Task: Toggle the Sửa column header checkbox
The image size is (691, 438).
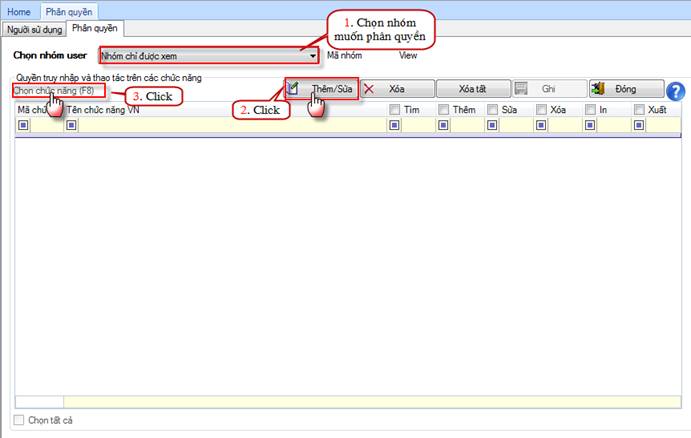Action: (492, 109)
